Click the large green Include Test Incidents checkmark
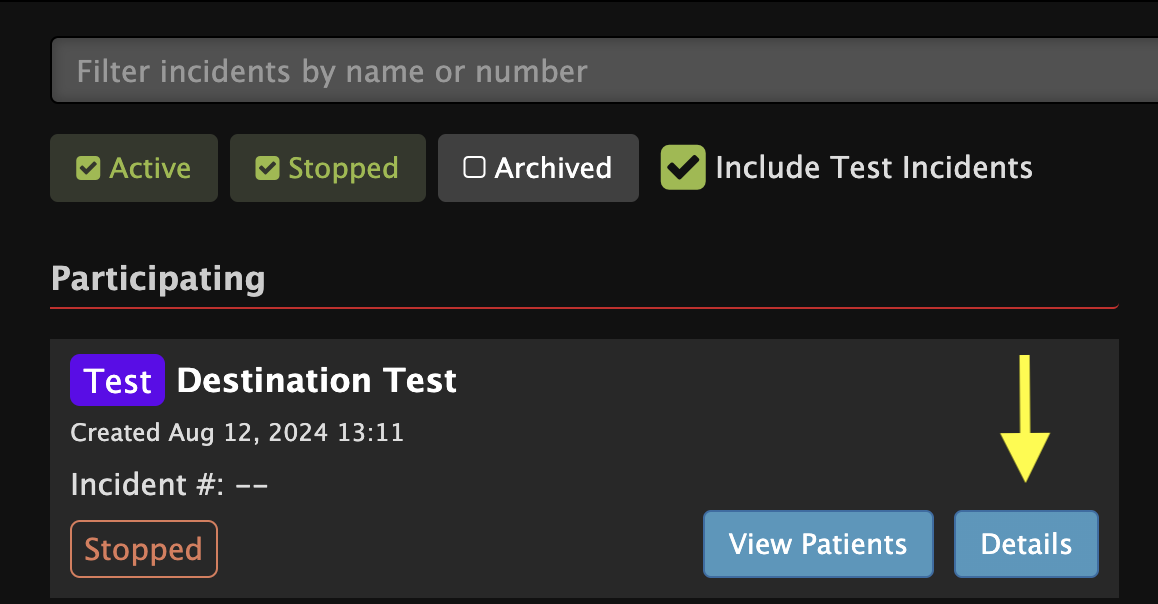Image resolution: width=1158 pixels, height=604 pixels. [x=683, y=168]
